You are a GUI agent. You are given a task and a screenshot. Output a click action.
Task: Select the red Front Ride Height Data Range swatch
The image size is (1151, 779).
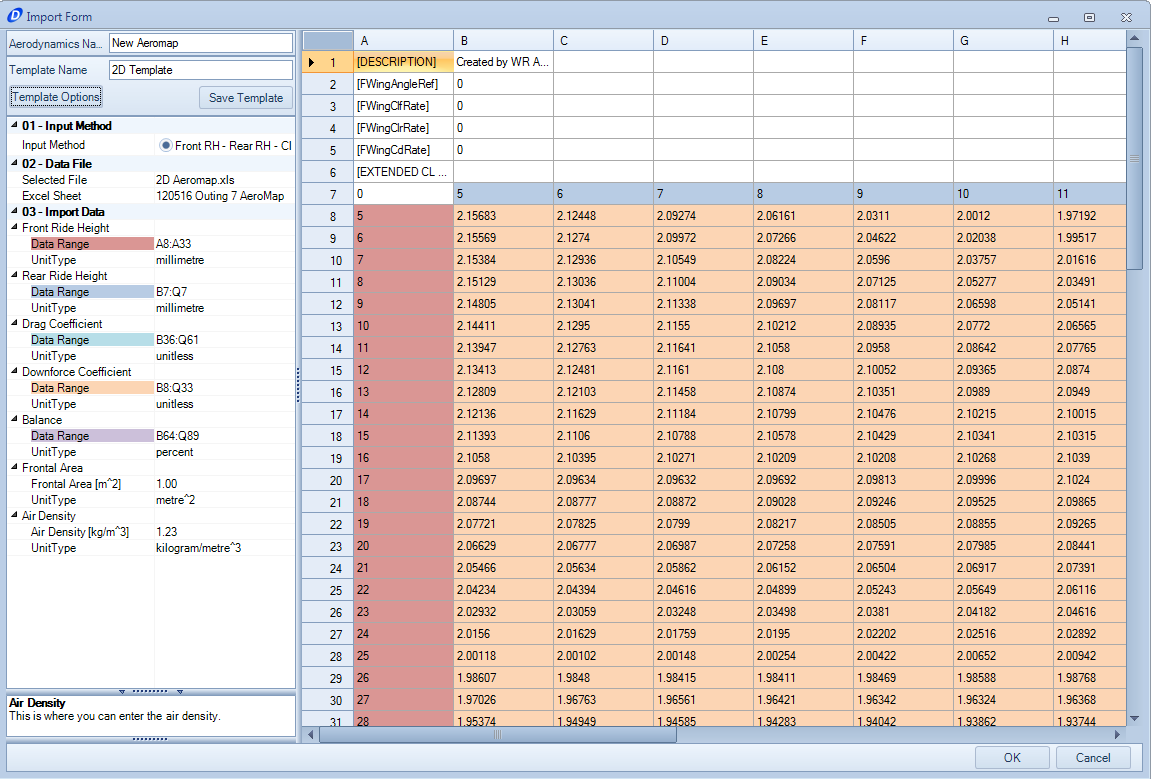(x=92, y=244)
